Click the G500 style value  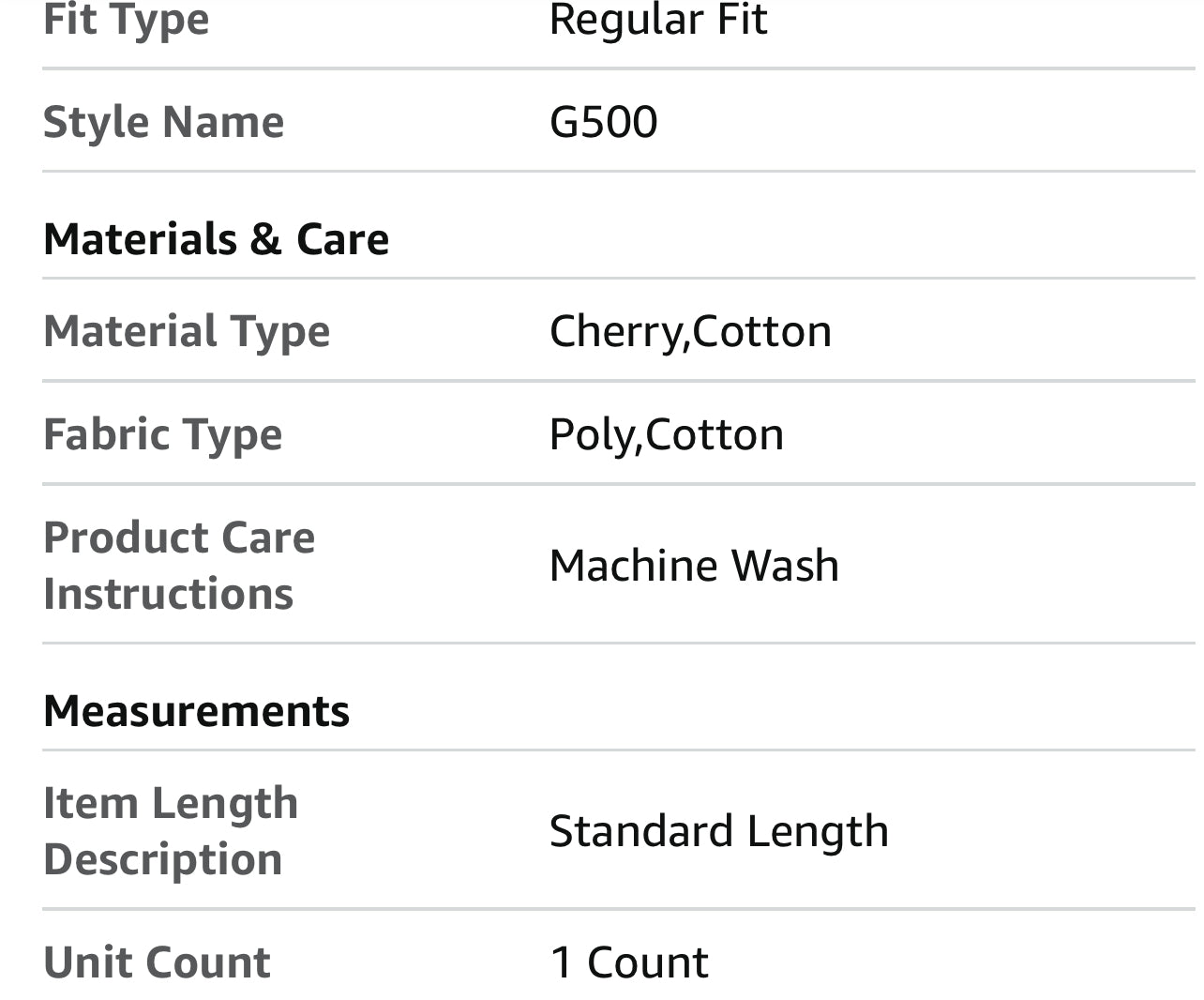603,122
